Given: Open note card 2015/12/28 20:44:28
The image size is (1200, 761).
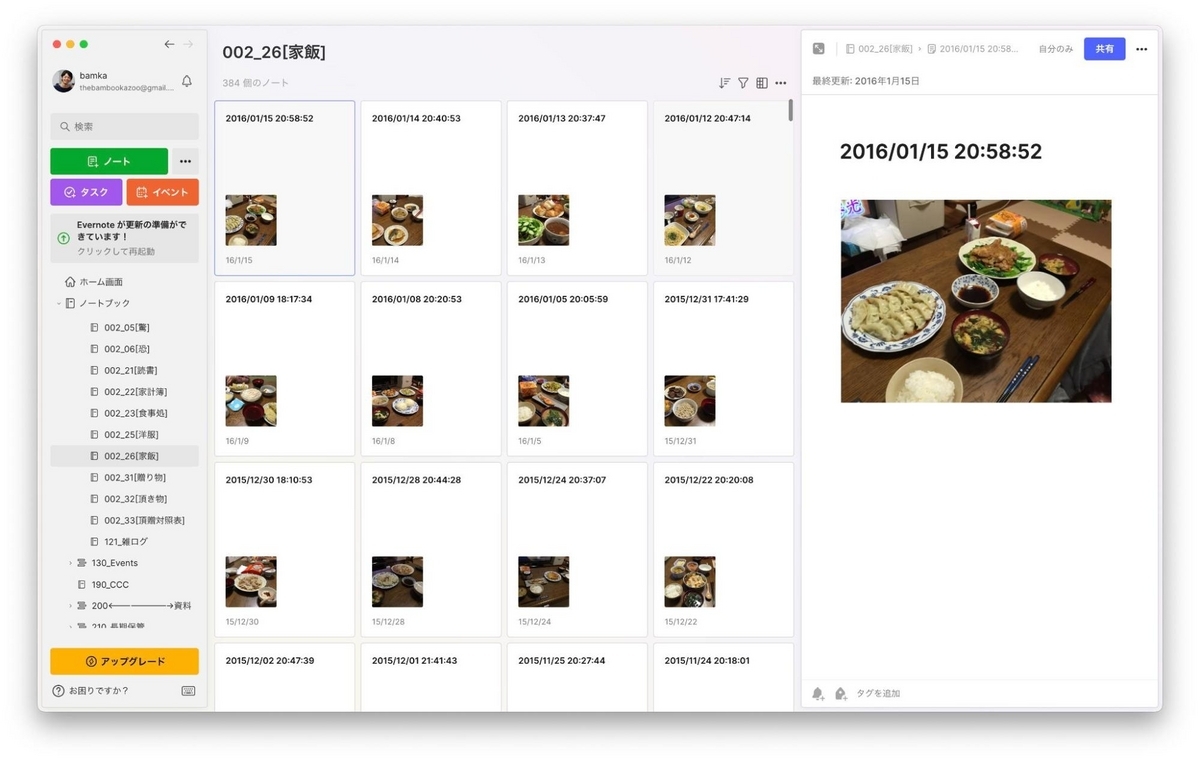Looking at the screenshot, I should (x=431, y=550).
